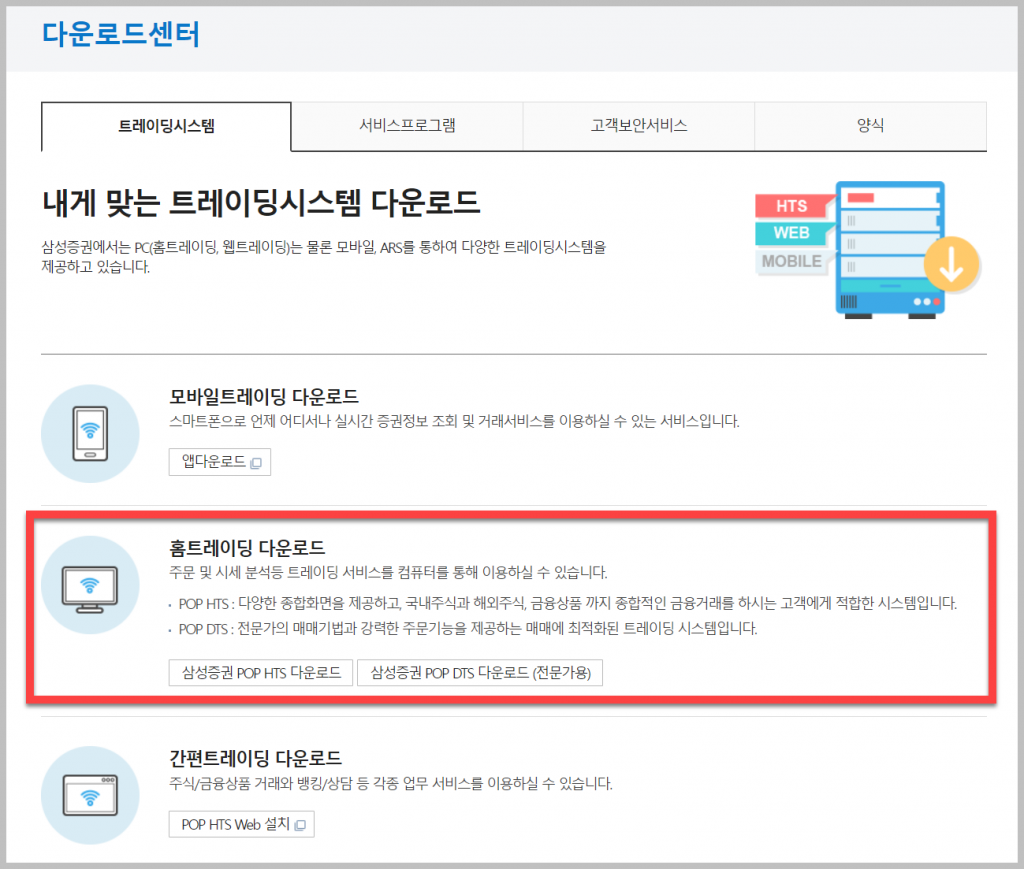This screenshot has height=869, width=1024.
Task: Click the MOBILE label in the illustration
Action: (792, 261)
